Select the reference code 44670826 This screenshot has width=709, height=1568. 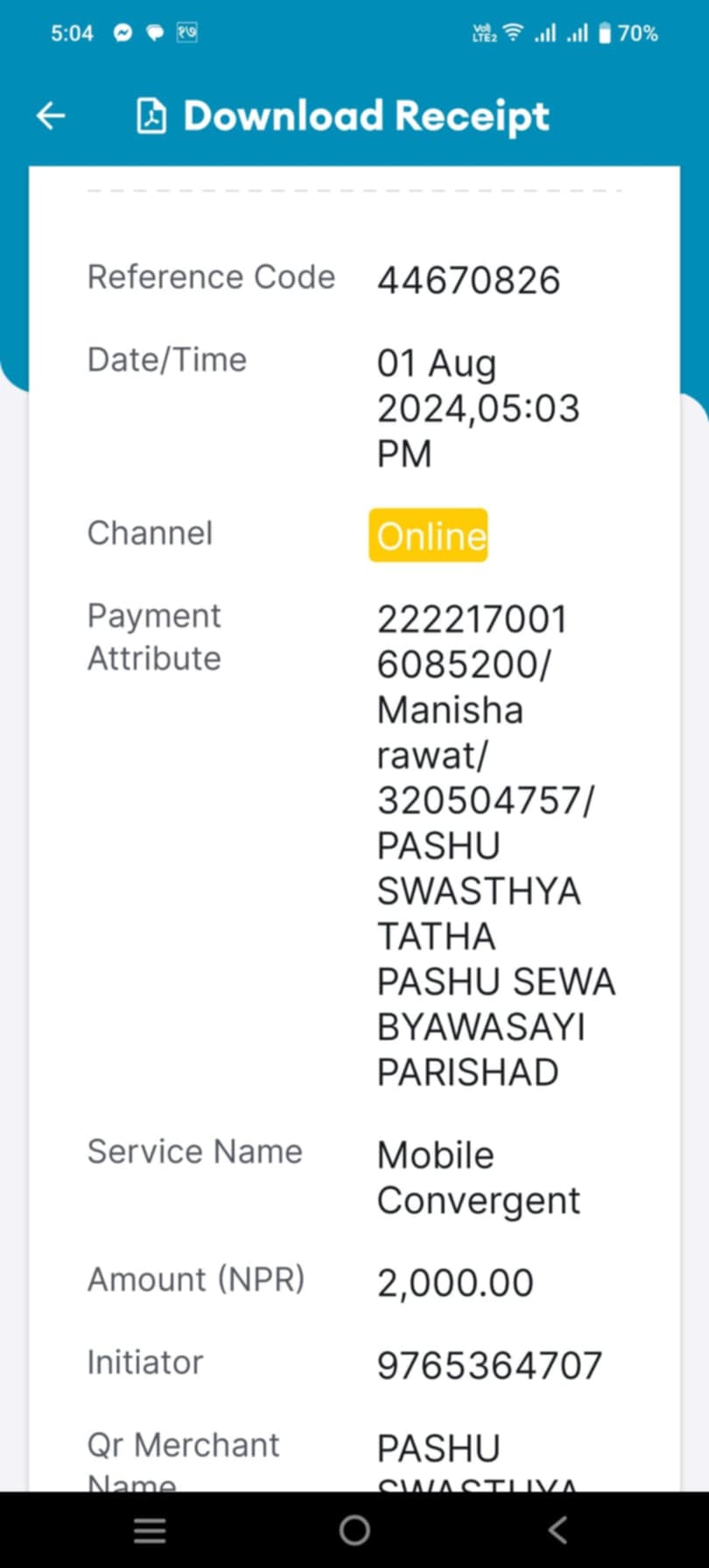pyautogui.click(x=468, y=280)
